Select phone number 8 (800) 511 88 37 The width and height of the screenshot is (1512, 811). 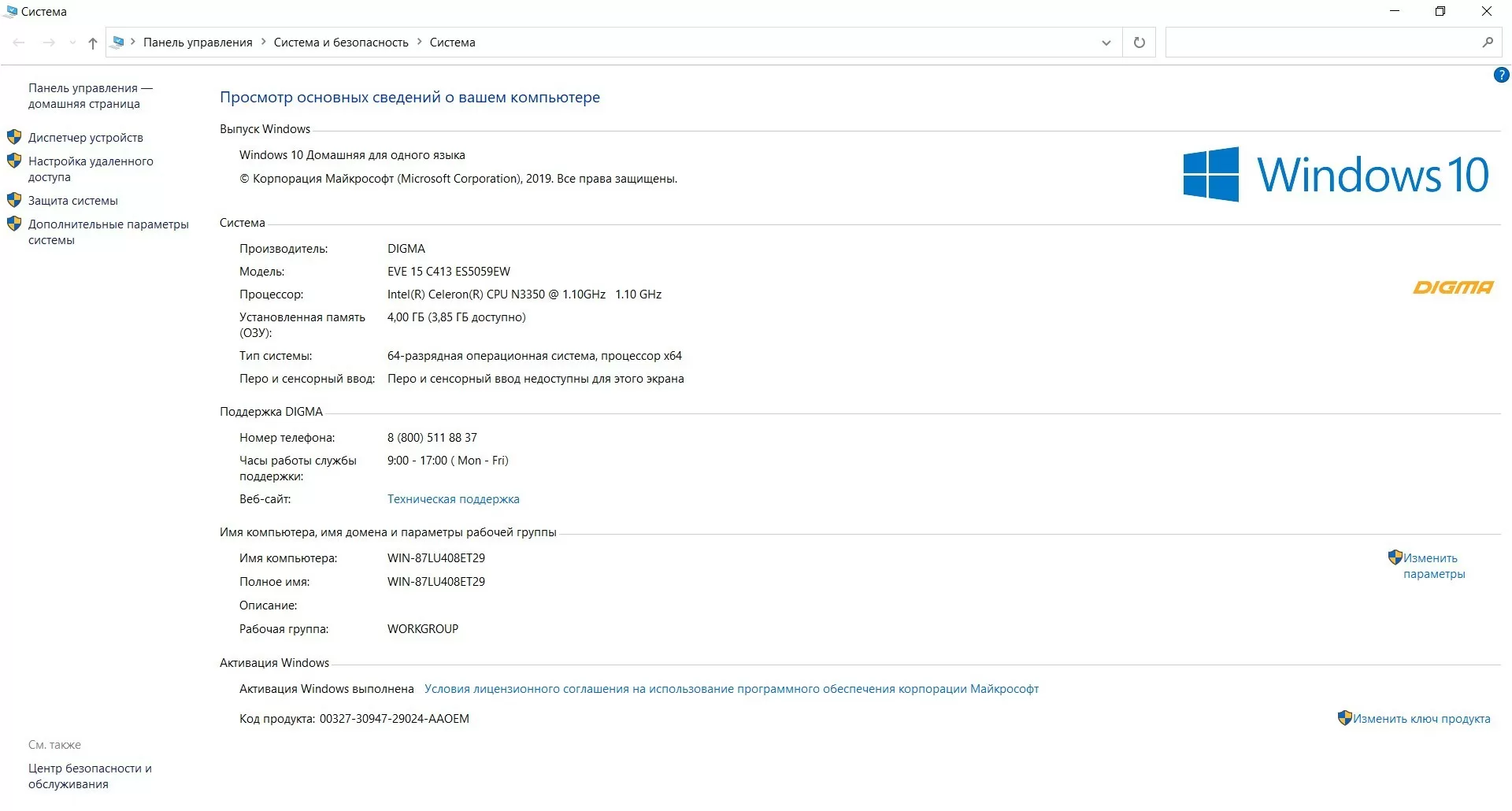tap(432, 438)
